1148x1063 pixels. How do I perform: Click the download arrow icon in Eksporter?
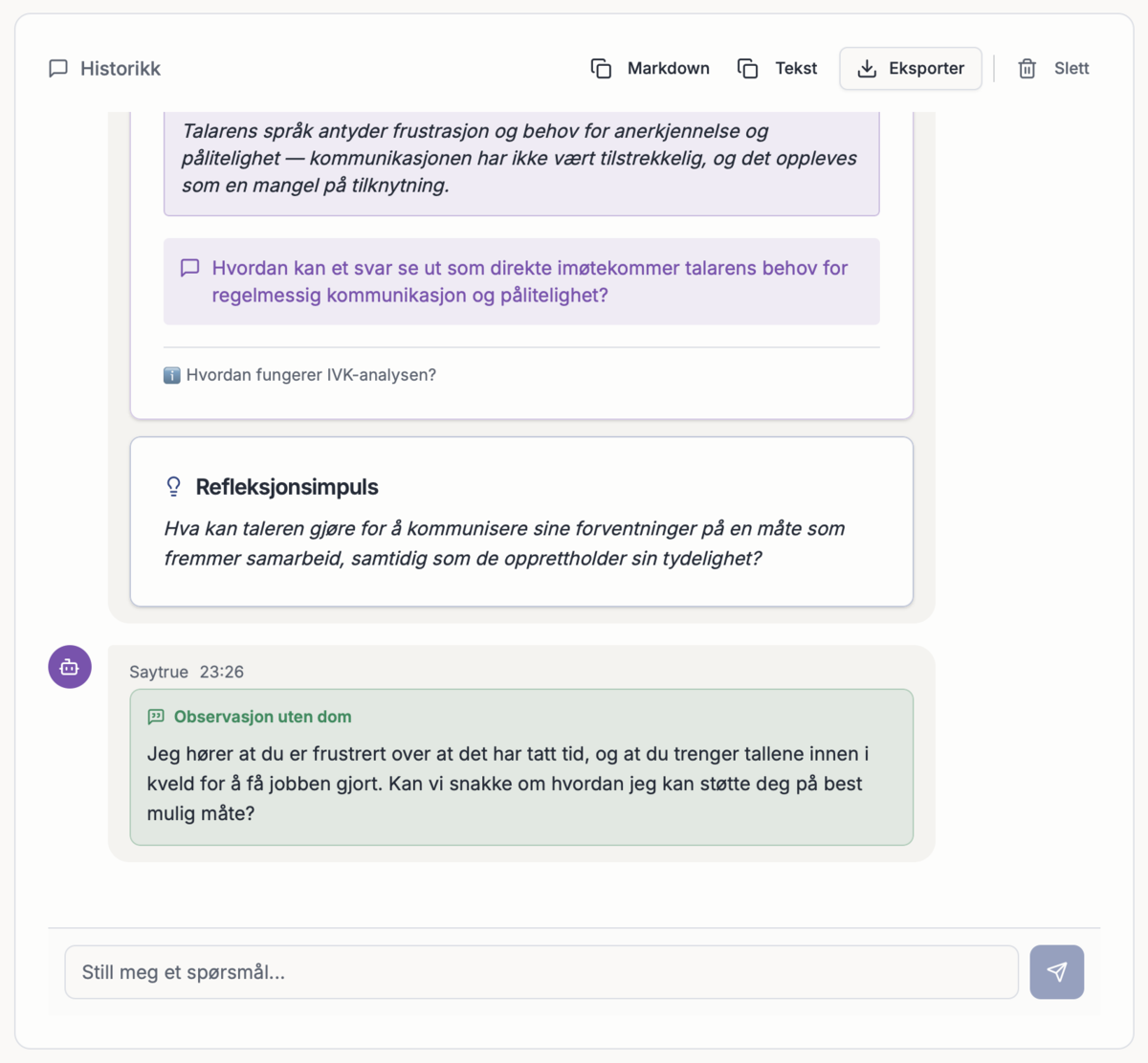pyautogui.click(x=867, y=69)
